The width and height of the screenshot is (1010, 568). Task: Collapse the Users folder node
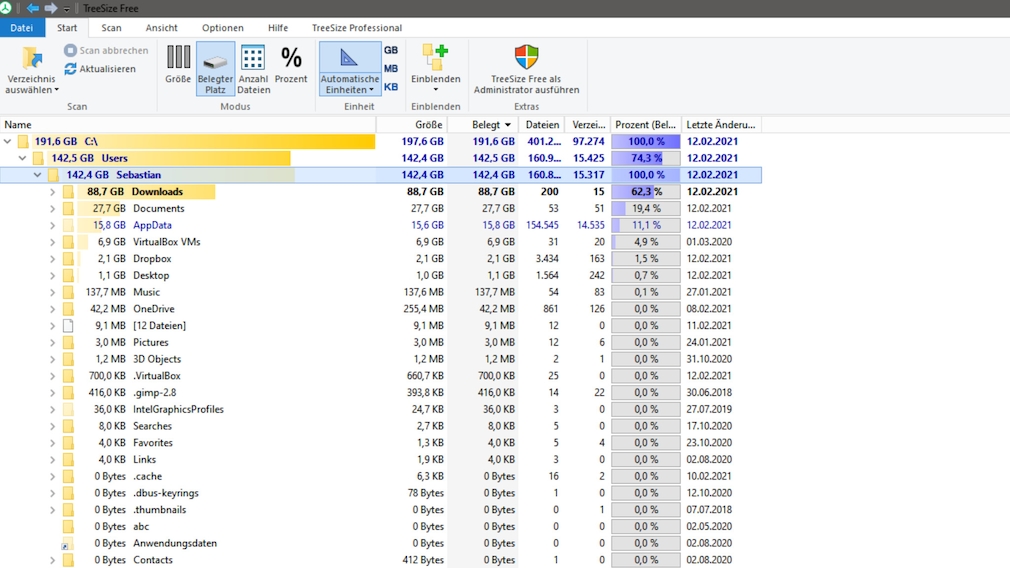click(x=23, y=158)
